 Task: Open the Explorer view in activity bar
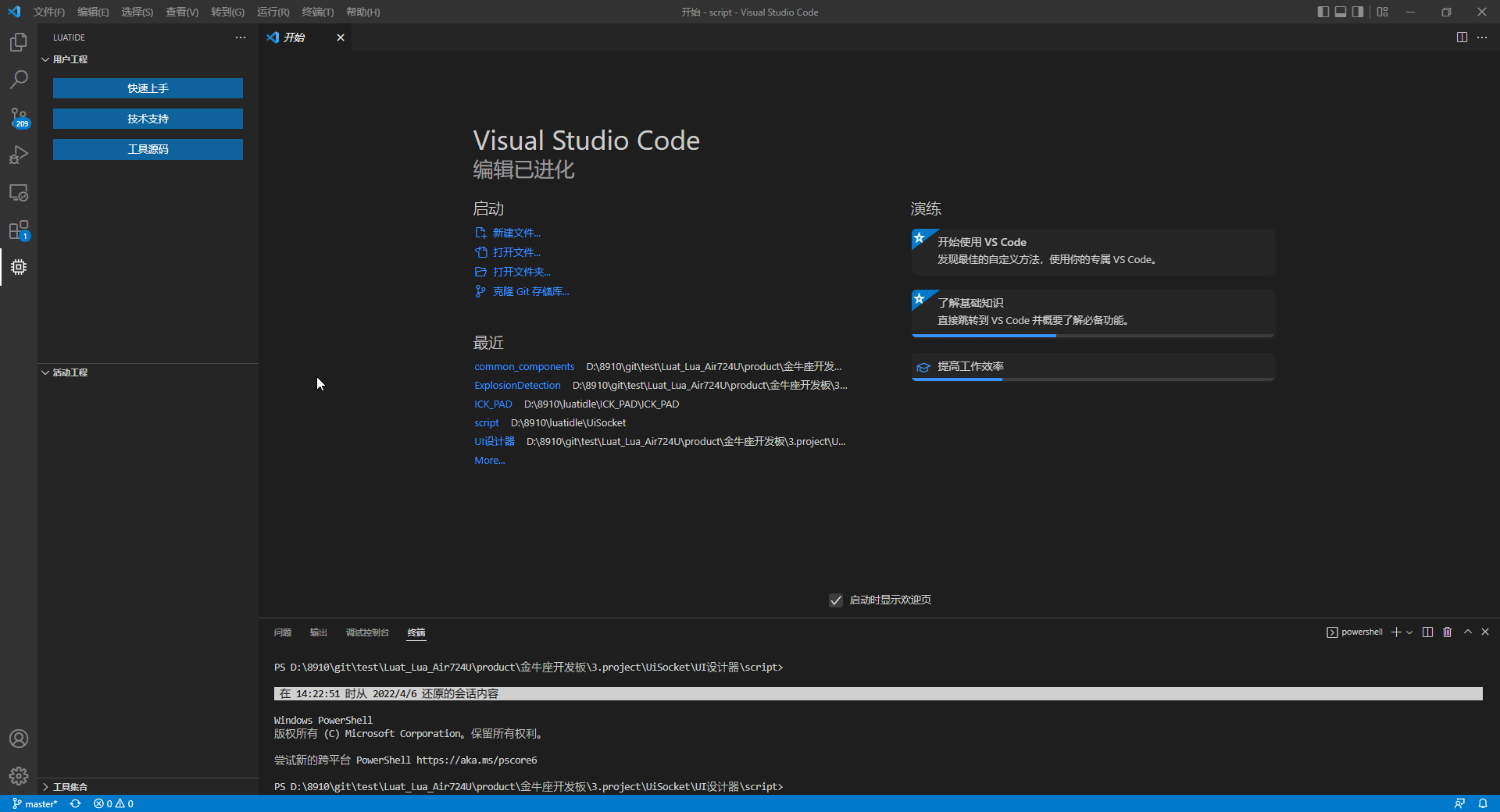click(19, 42)
